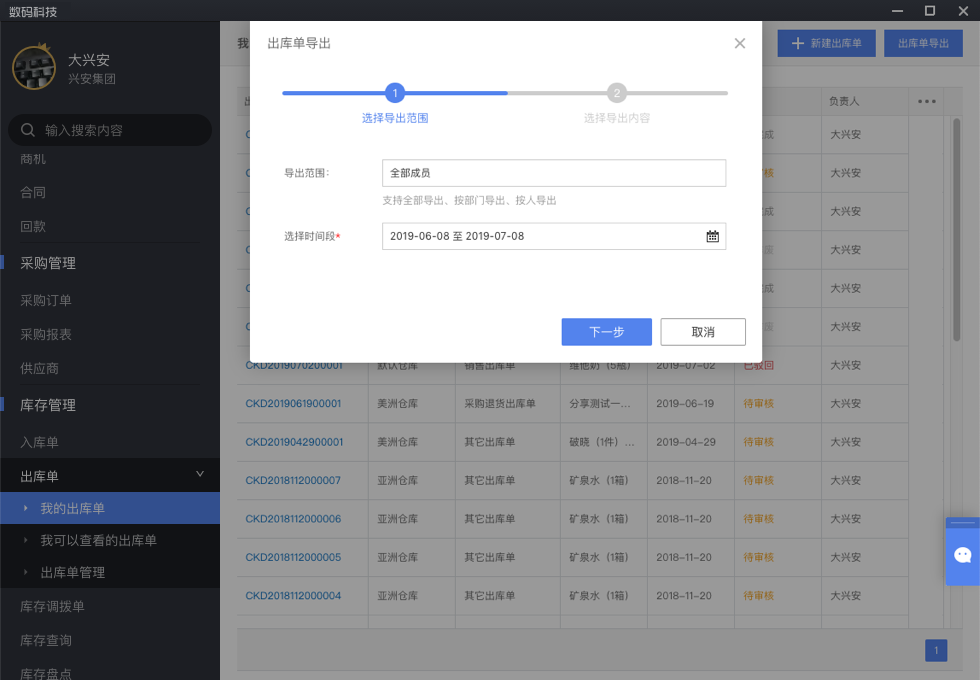Open order CKD2019061900001
Image resolution: width=980 pixels, height=680 pixels.
click(293, 404)
